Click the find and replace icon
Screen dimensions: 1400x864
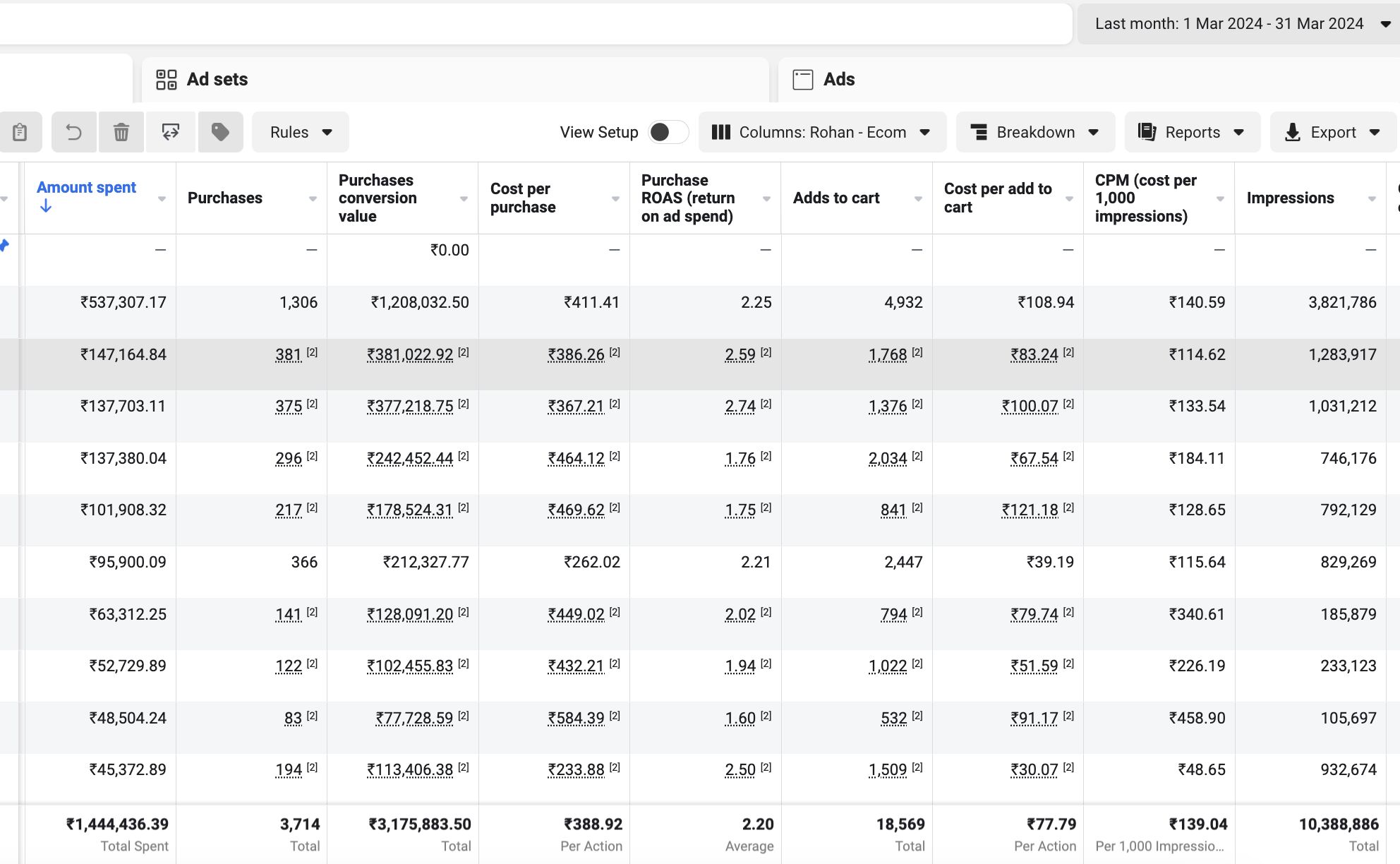170,132
